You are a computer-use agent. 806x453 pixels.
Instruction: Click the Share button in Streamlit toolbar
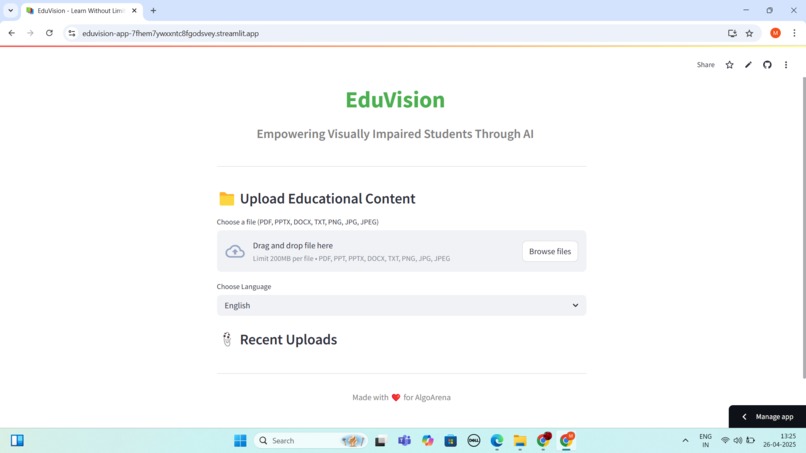[705, 65]
